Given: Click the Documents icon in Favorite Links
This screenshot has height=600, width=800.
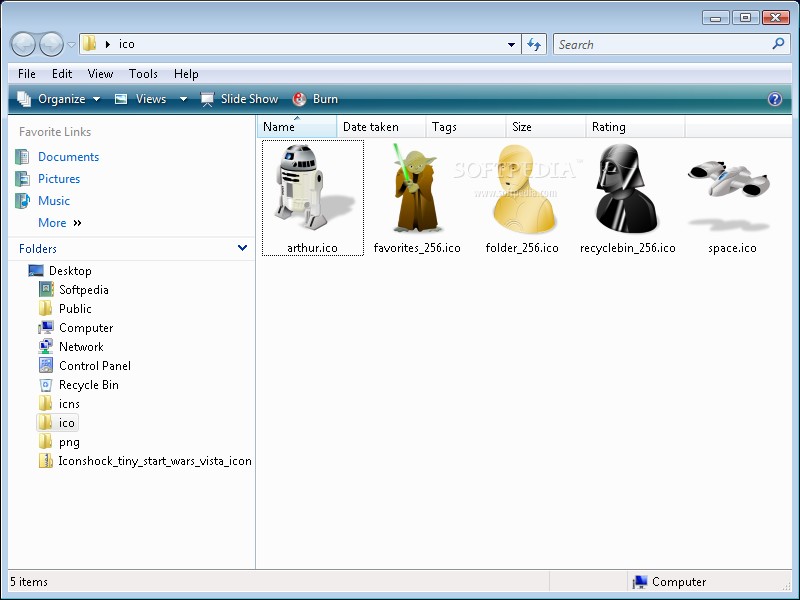Looking at the screenshot, I should point(22,157).
